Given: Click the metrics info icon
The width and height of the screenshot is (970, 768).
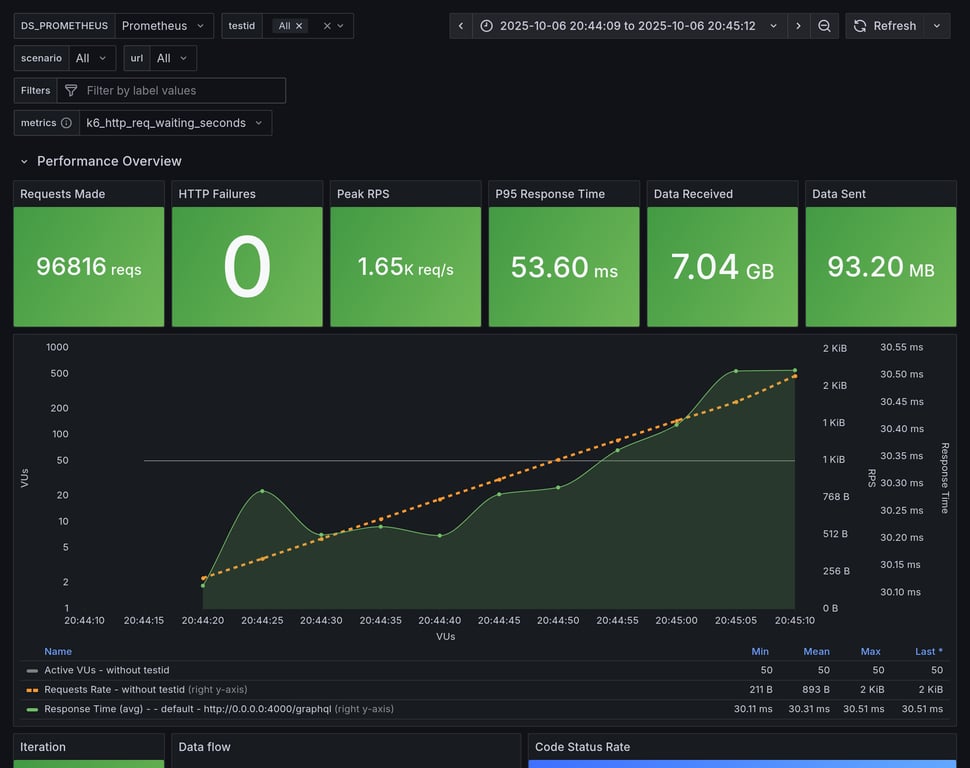Looking at the screenshot, I should point(66,123).
